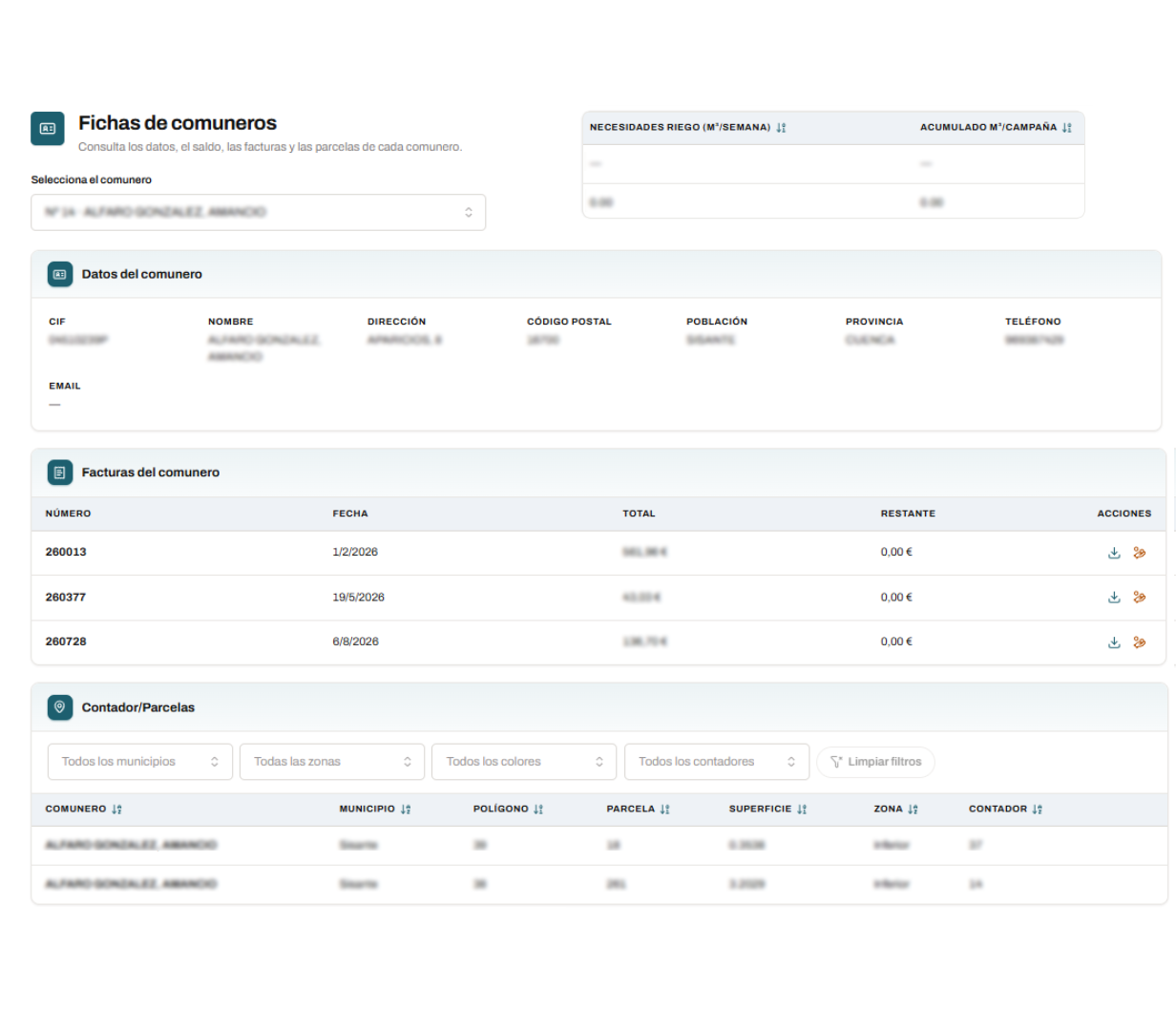Click the Fichas de comuneros page icon
The height and width of the screenshot is (1031, 1176).
(x=48, y=129)
